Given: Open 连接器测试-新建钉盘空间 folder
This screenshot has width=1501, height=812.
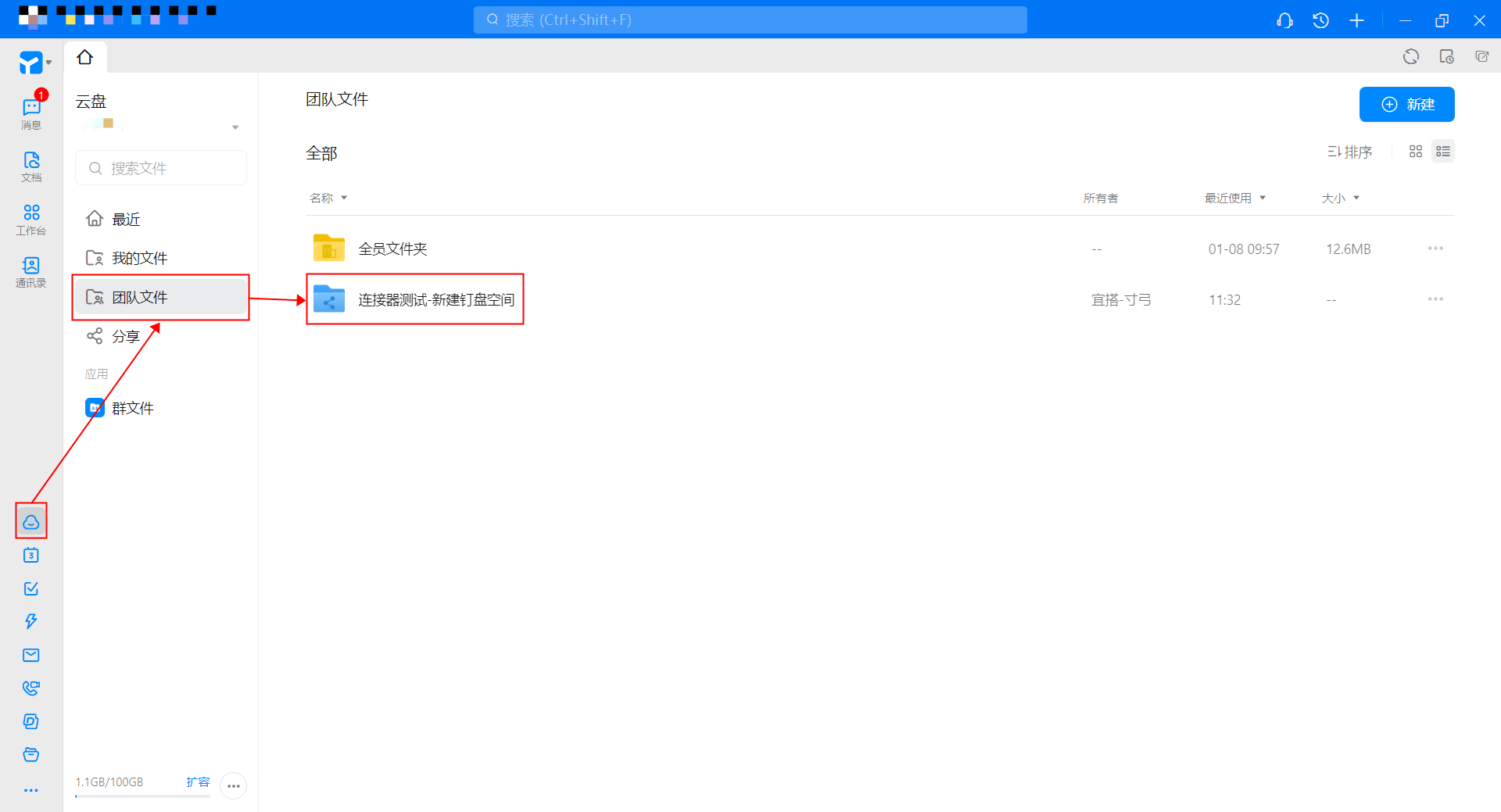Looking at the screenshot, I should click(x=436, y=299).
